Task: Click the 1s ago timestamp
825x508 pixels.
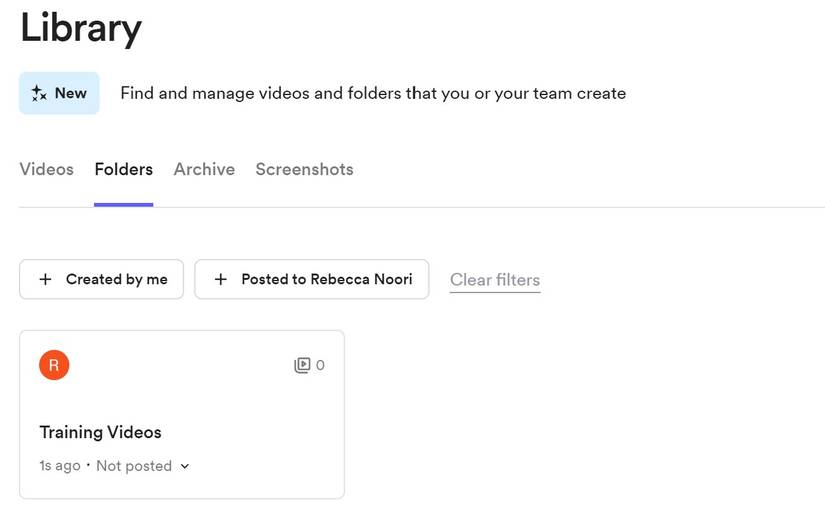Action: (x=60, y=466)
